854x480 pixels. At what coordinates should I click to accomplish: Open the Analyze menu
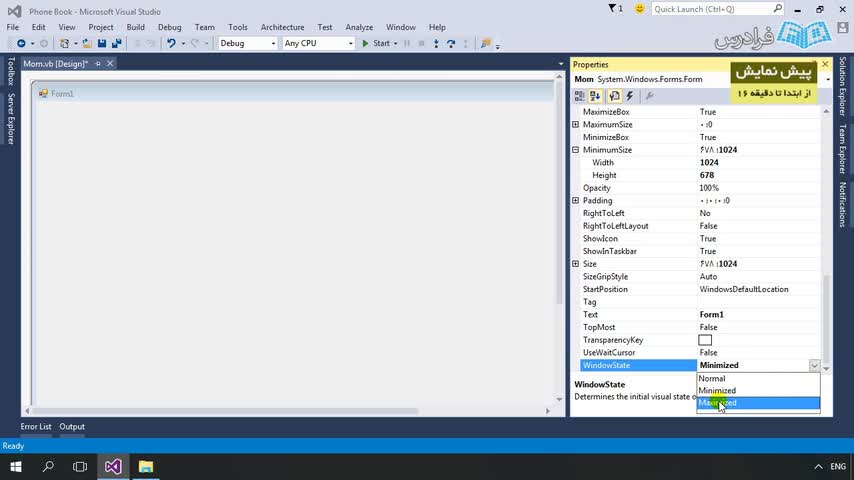tap(359, 27)
